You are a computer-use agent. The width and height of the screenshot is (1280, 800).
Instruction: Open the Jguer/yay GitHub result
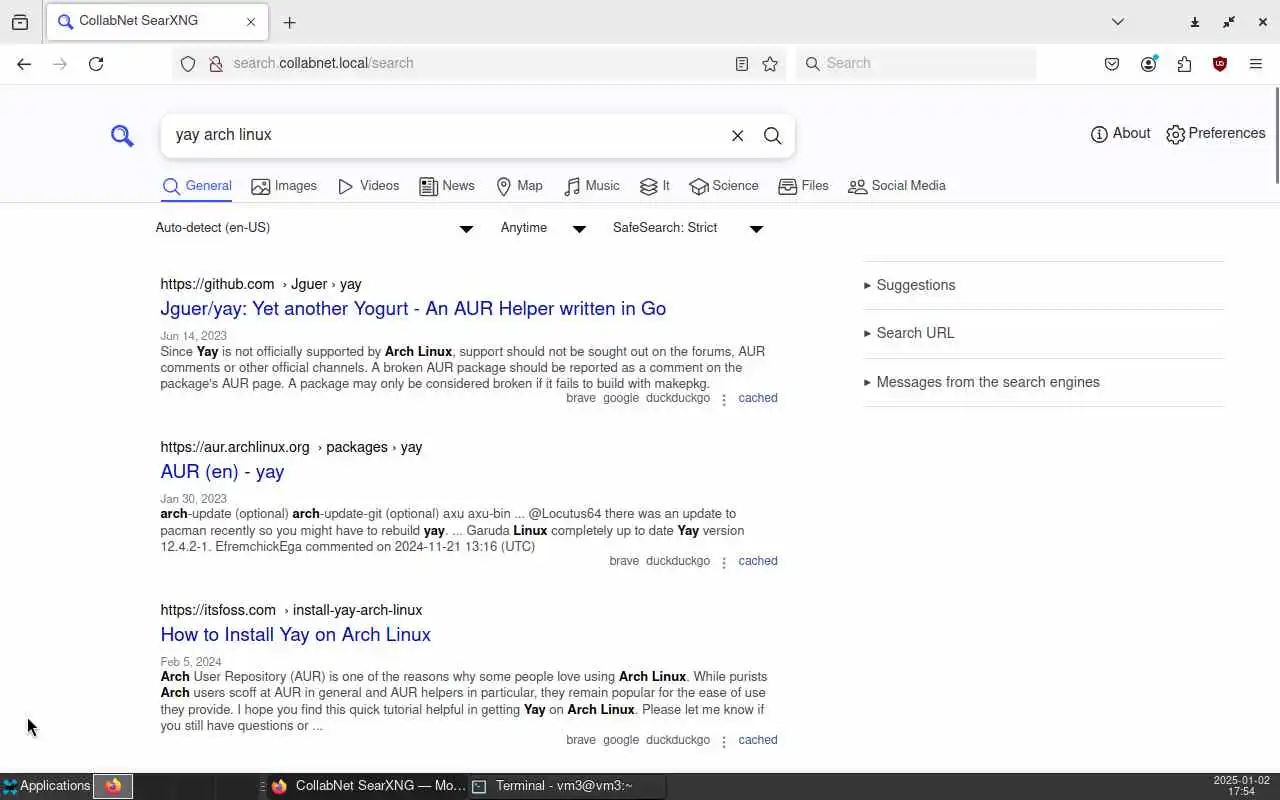pos(413,309)
